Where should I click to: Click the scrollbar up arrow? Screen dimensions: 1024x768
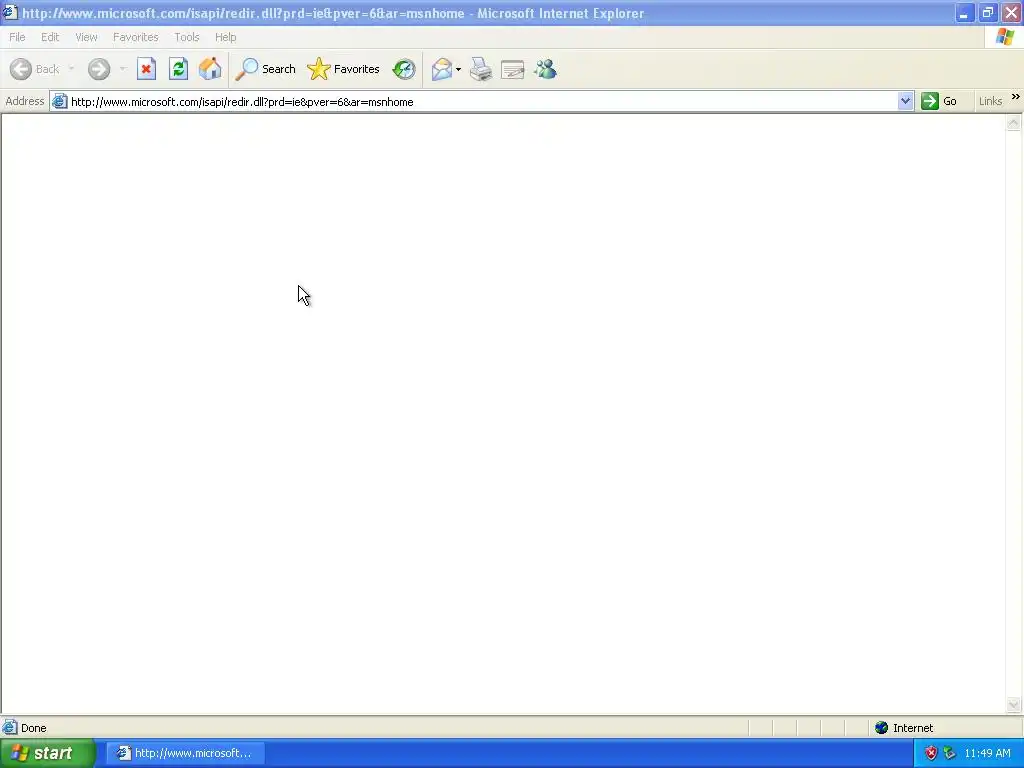pos(1014,123)
